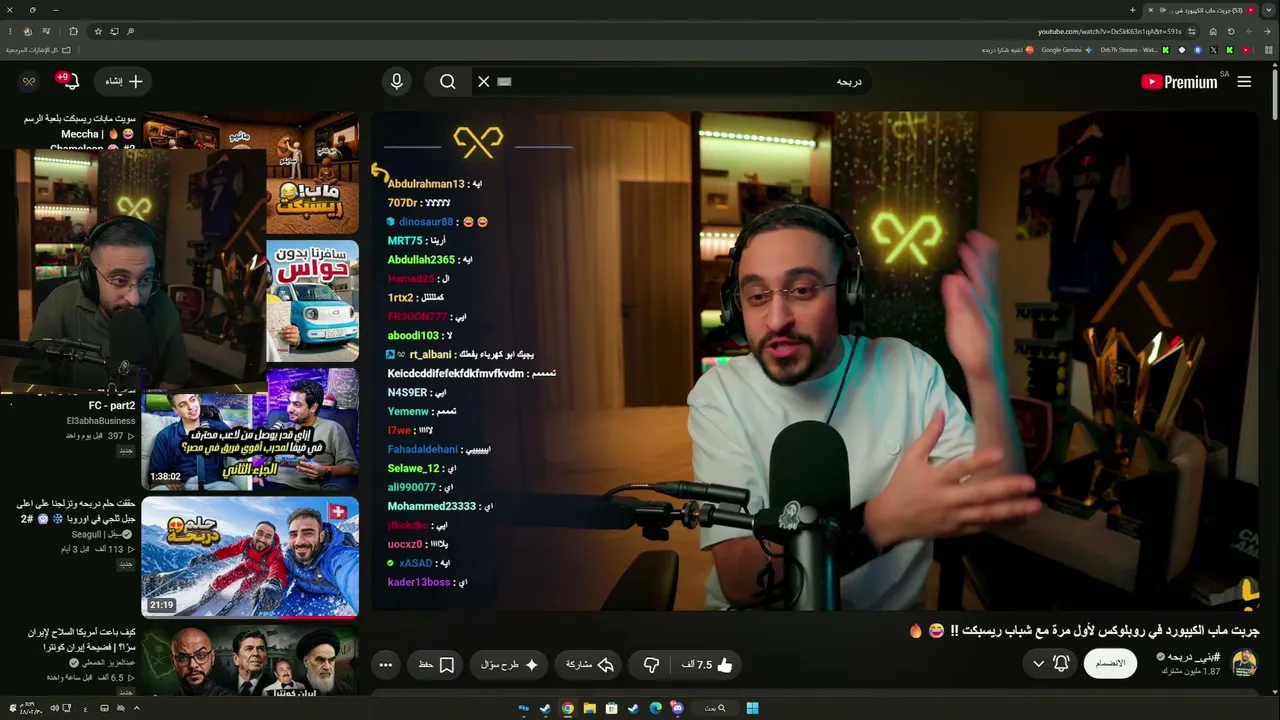This screenshot has width=1280, height=720.
Task: Open the كيف باعت أمريكا السلاح video title
Action: [x=83, y=640]
